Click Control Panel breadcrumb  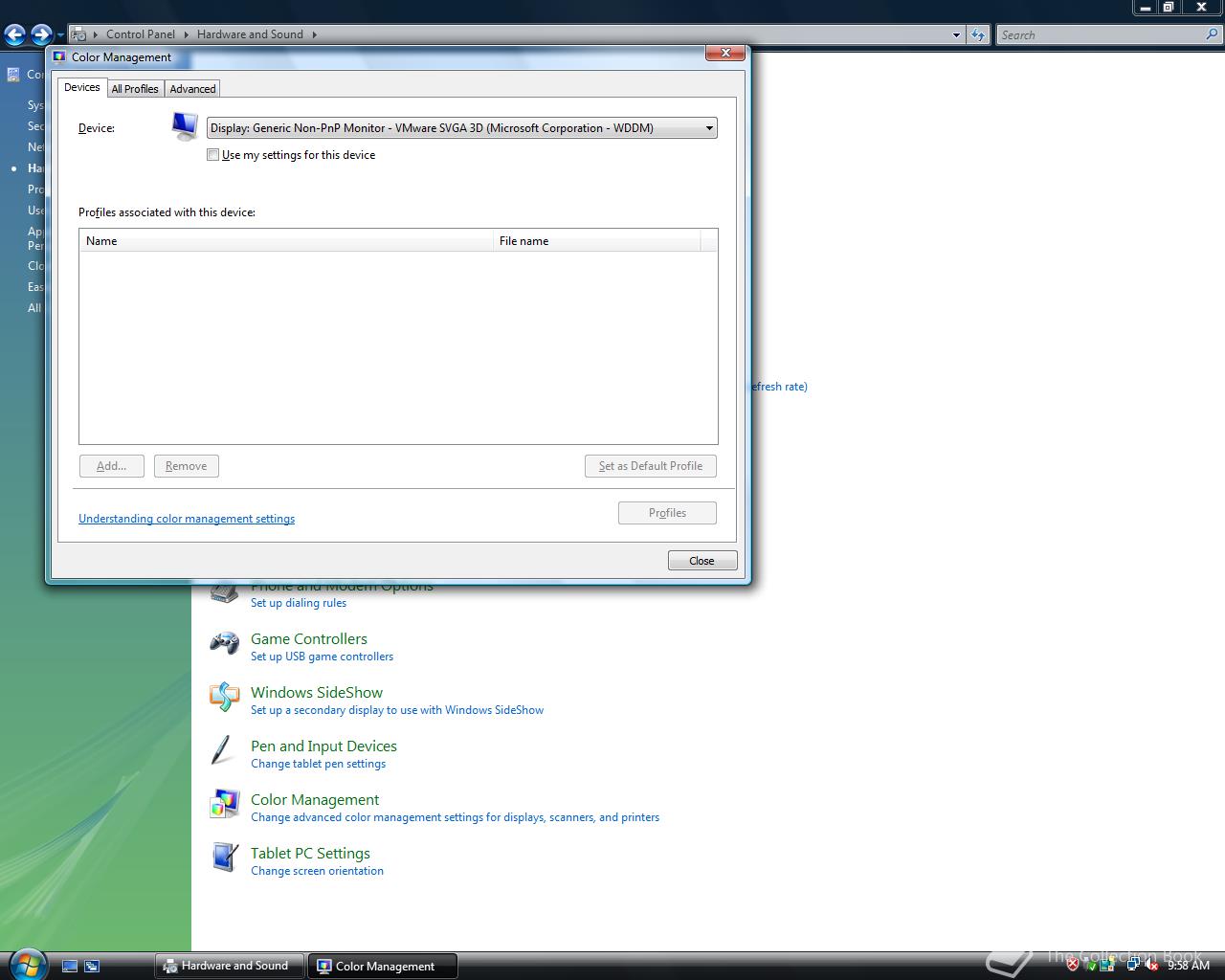140,33
